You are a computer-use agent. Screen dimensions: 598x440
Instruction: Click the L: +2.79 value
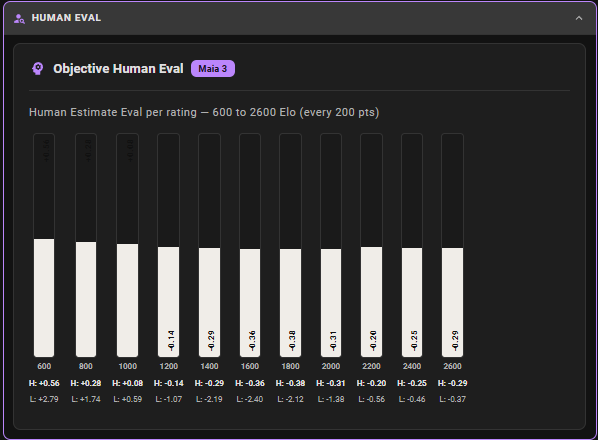tap(44, 399)
